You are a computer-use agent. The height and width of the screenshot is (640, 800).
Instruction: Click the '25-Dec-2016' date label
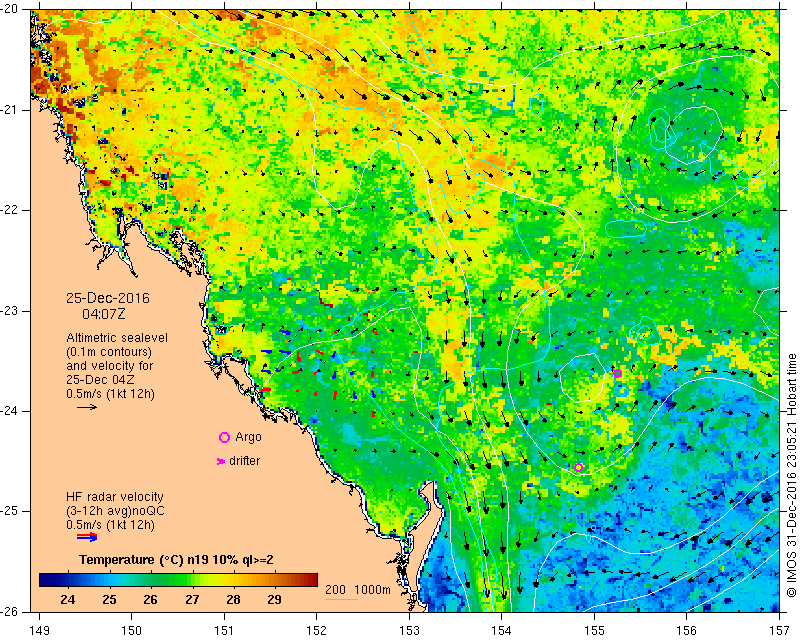click(108, 298)
